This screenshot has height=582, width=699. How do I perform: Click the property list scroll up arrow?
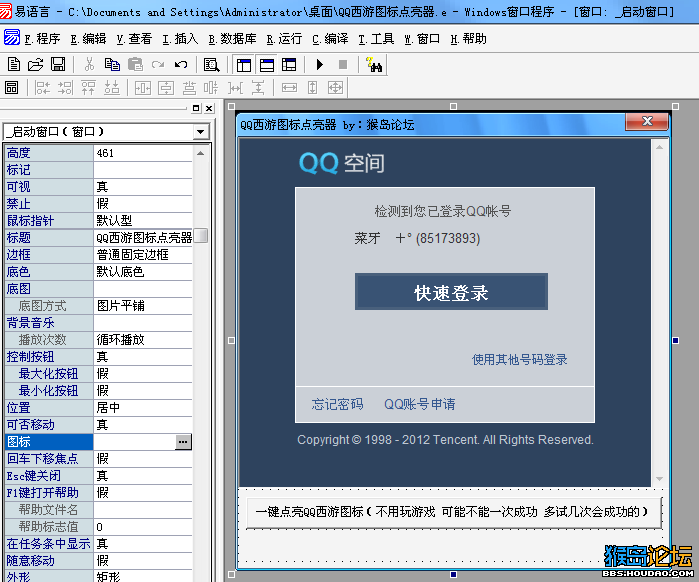pos(201,153)
